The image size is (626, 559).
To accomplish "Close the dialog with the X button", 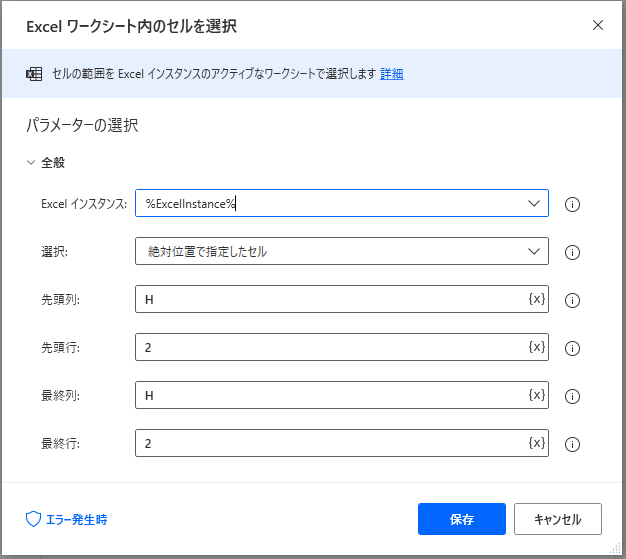I will pyautogui.click(x=598, y=25).
